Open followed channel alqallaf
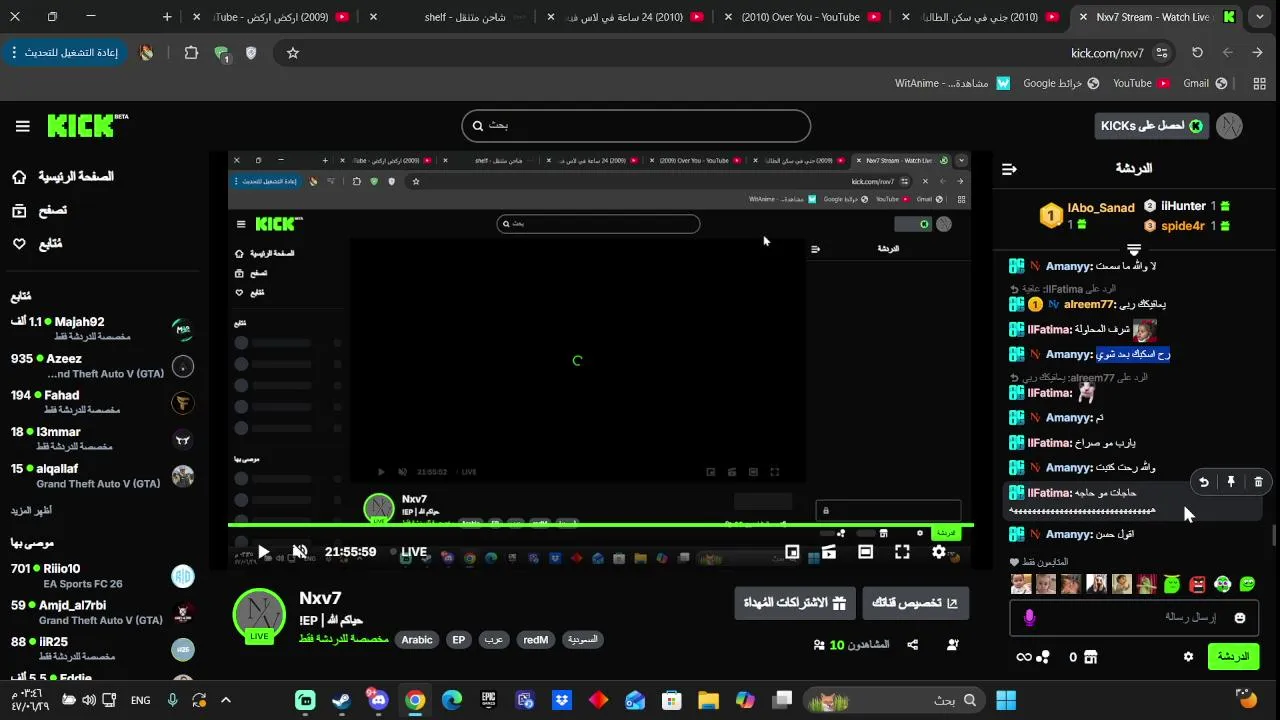The height and width of the screenshot is (720, 1280). coord(100,476)
